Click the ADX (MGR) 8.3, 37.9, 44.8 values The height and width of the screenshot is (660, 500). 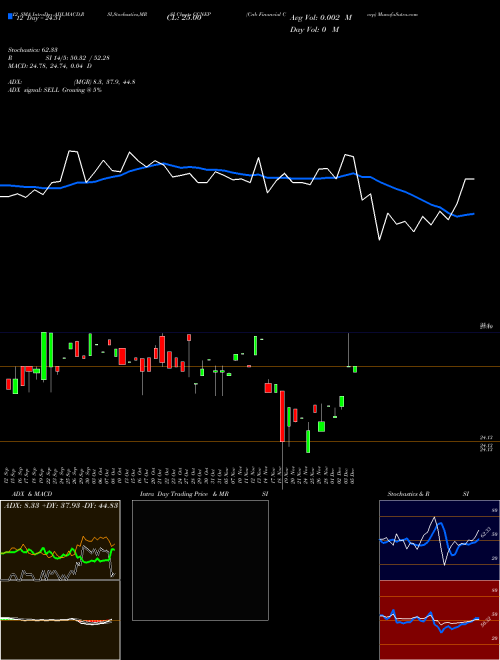coord(104,82)
